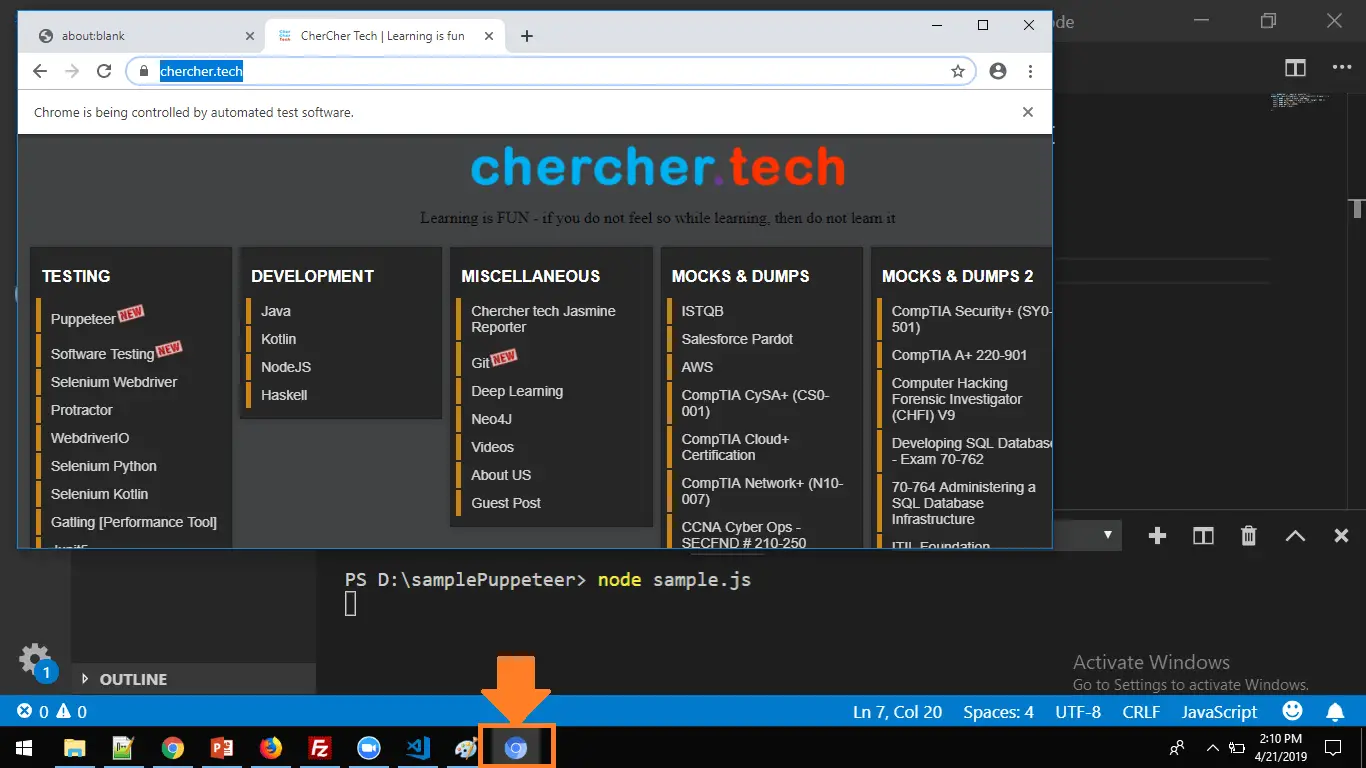This screenshot has height=768, width=1366.
Task: Launch FileZilla from the taskbar
Action: 319,747
